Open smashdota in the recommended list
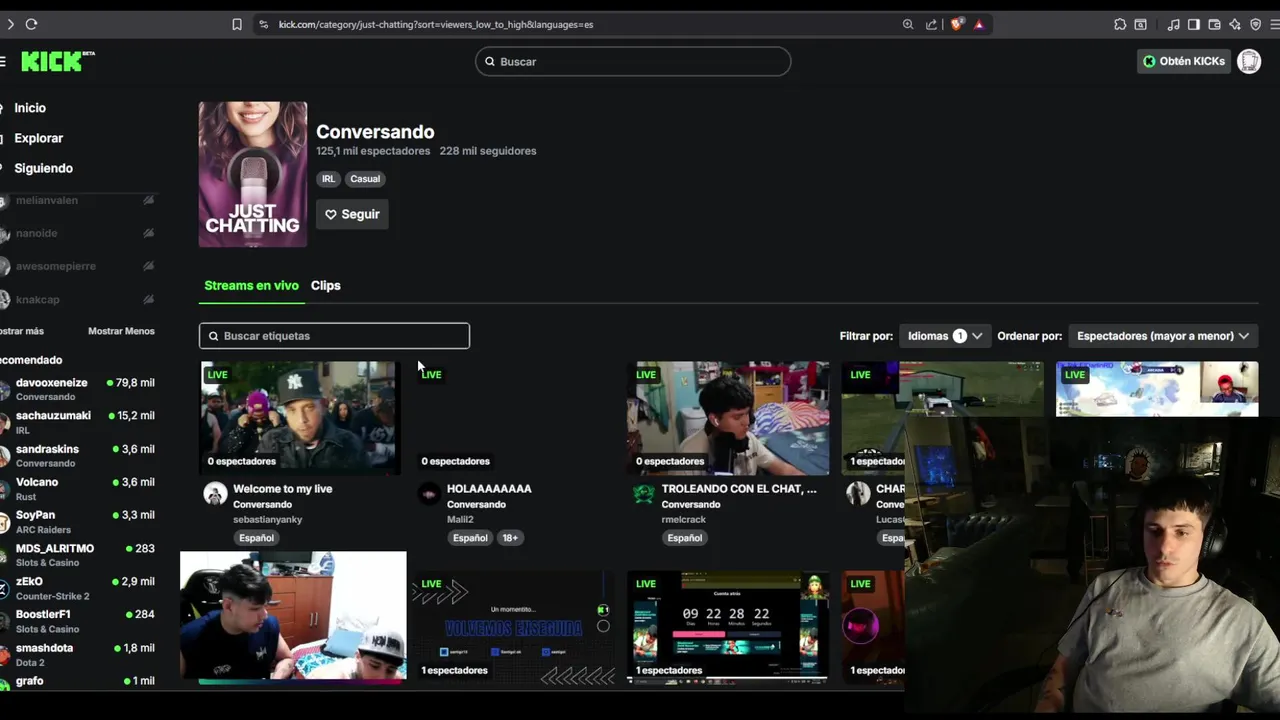1280x720 pixels. click(x=78, y=653)
